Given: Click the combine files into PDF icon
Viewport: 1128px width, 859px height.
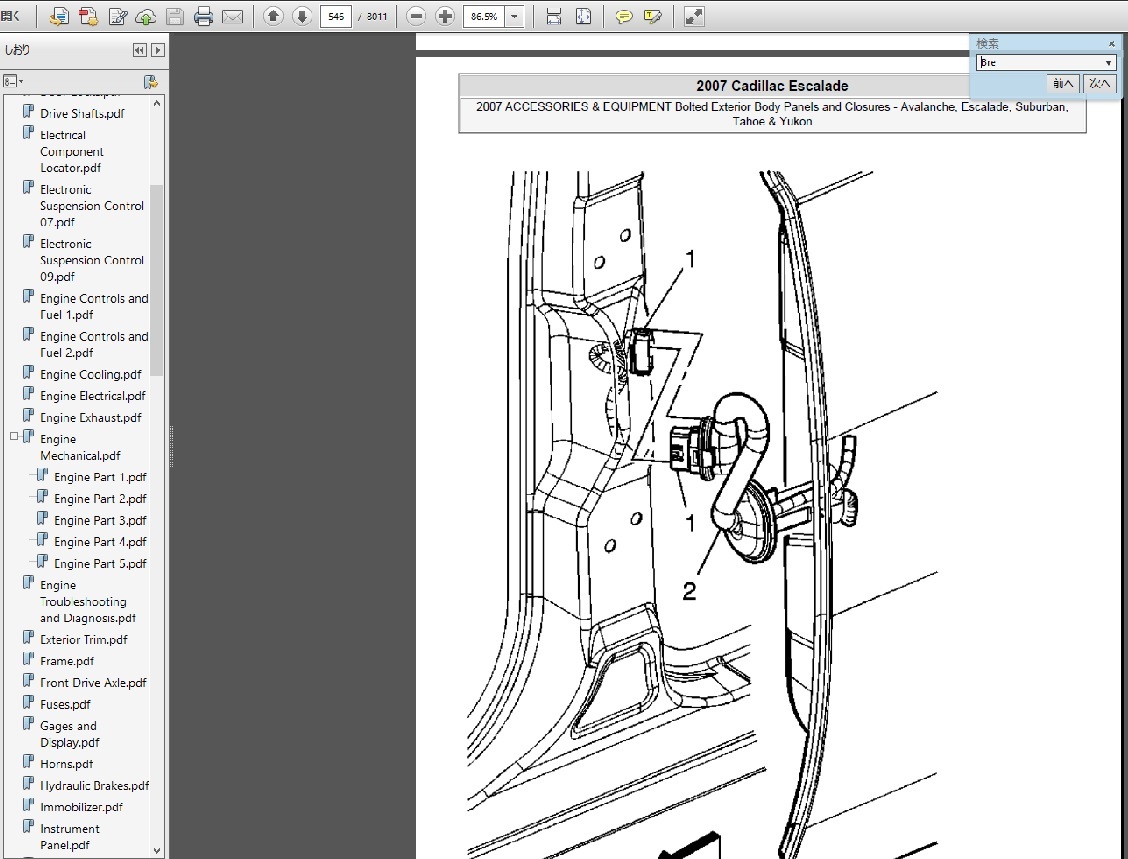Looking at the screenshot, I should point(88,17).
